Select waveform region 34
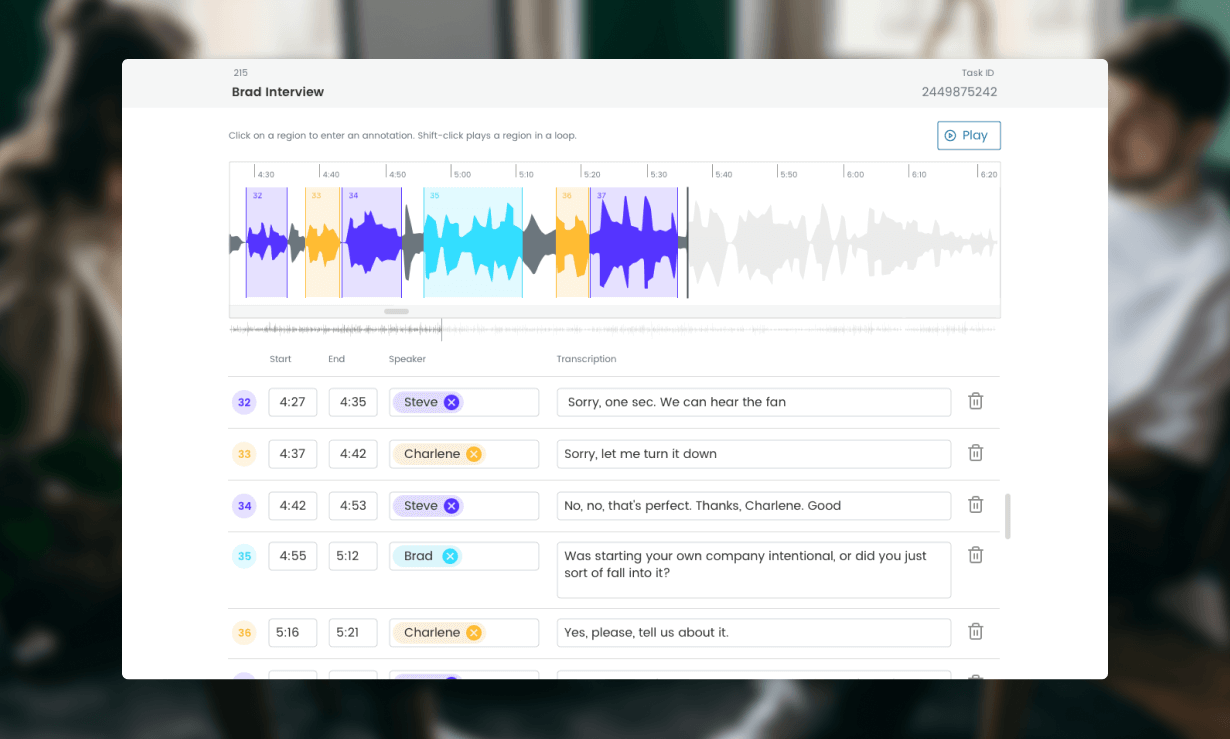This screenshot has height=739, width=1230. click(x=372, y=242)
